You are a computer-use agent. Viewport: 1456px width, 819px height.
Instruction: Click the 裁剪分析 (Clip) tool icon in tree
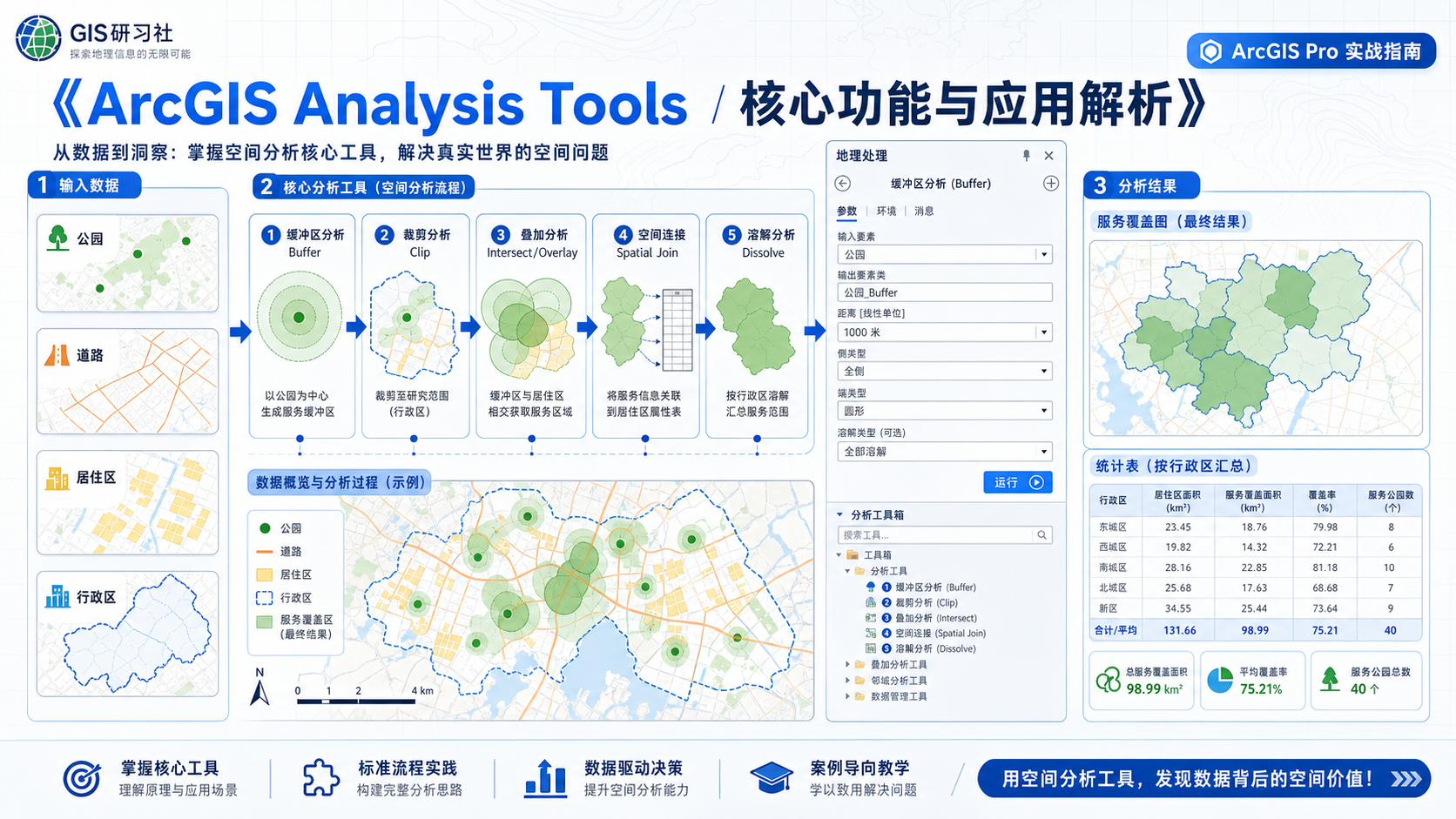870,602
